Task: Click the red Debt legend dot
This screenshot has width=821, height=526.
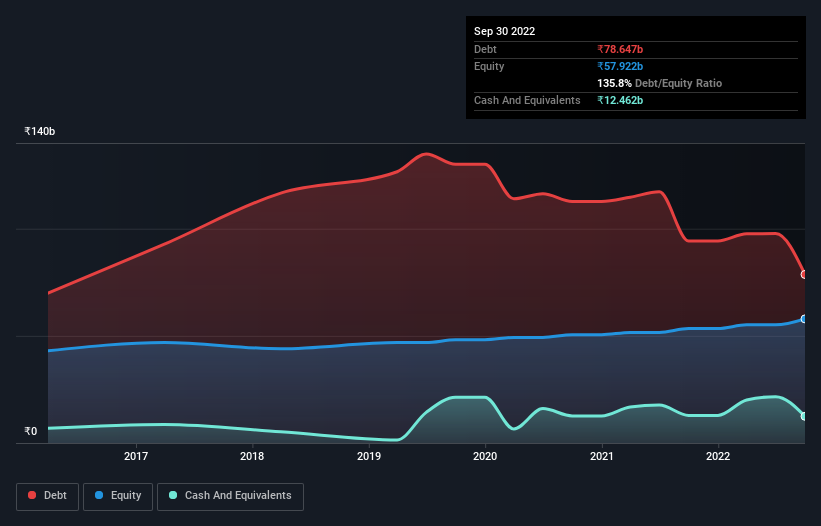Action: point(32,495)
